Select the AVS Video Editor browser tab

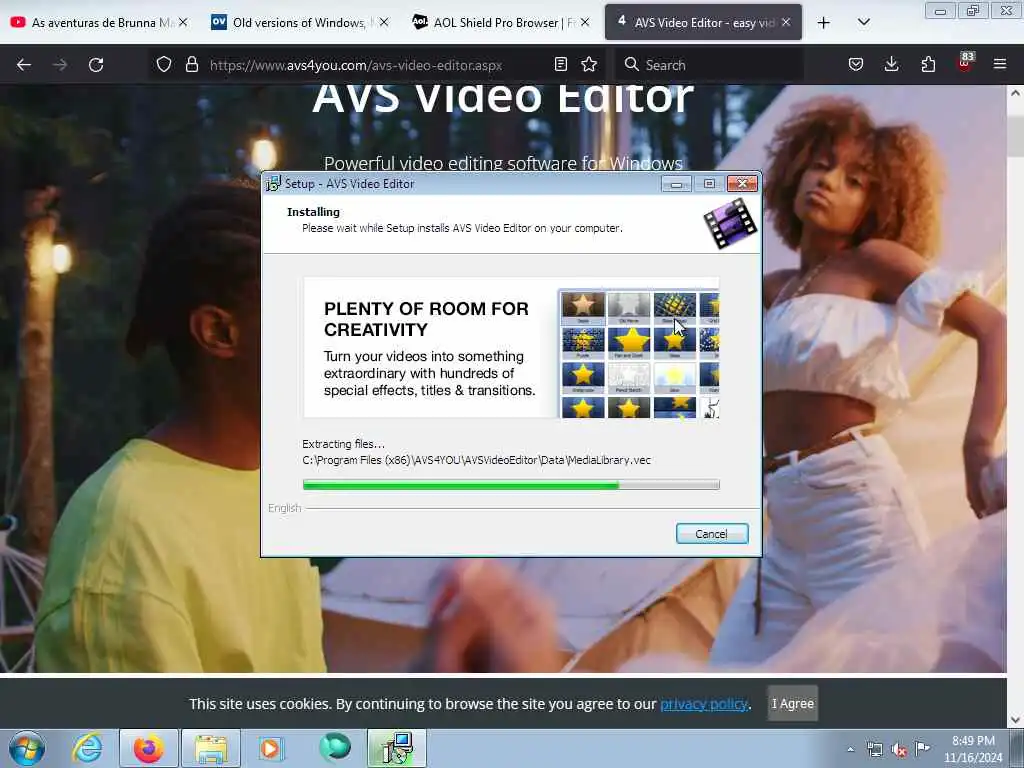click(x=703, y=23)
